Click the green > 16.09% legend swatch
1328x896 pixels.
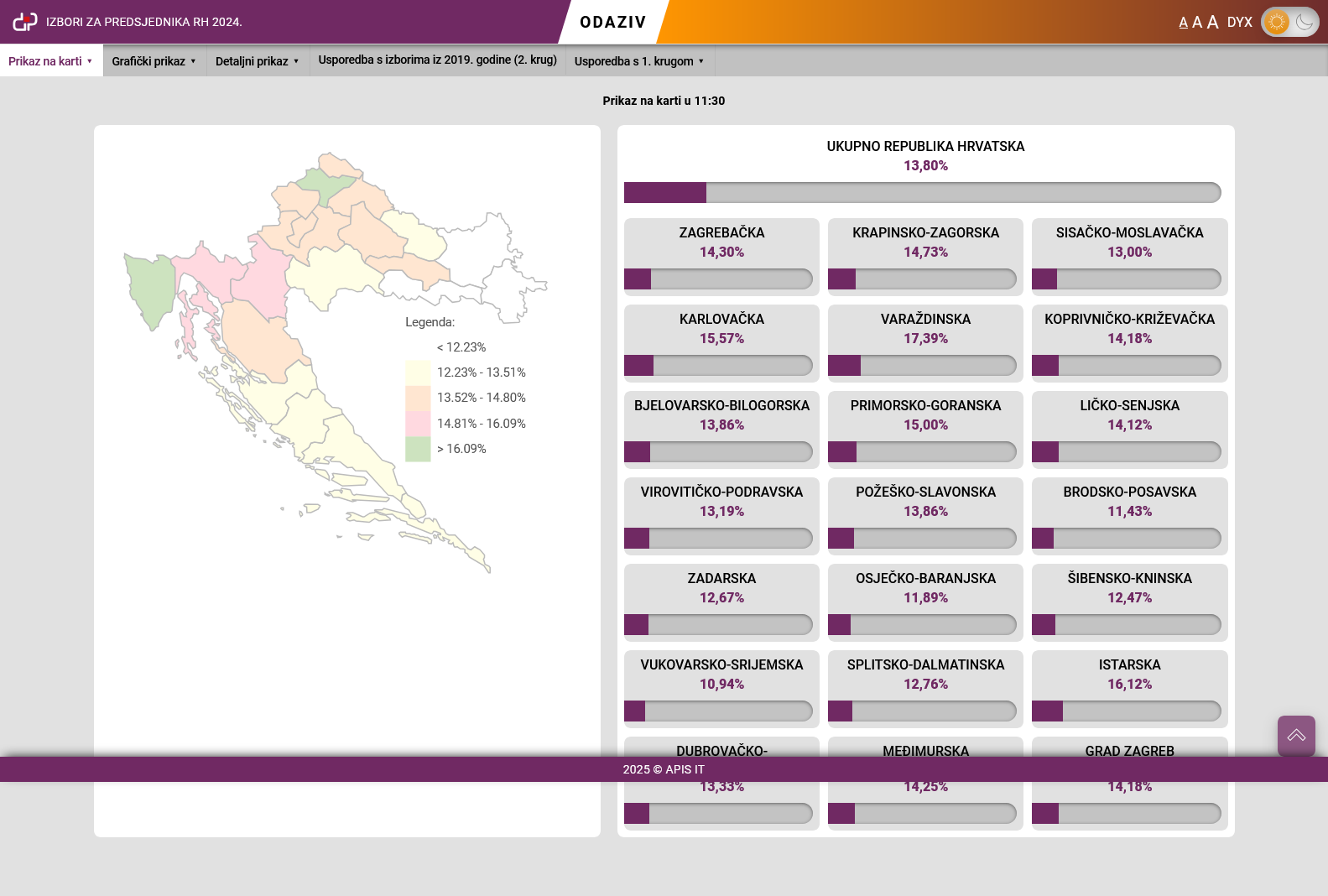pyautogui.click(x=418, y=449)
